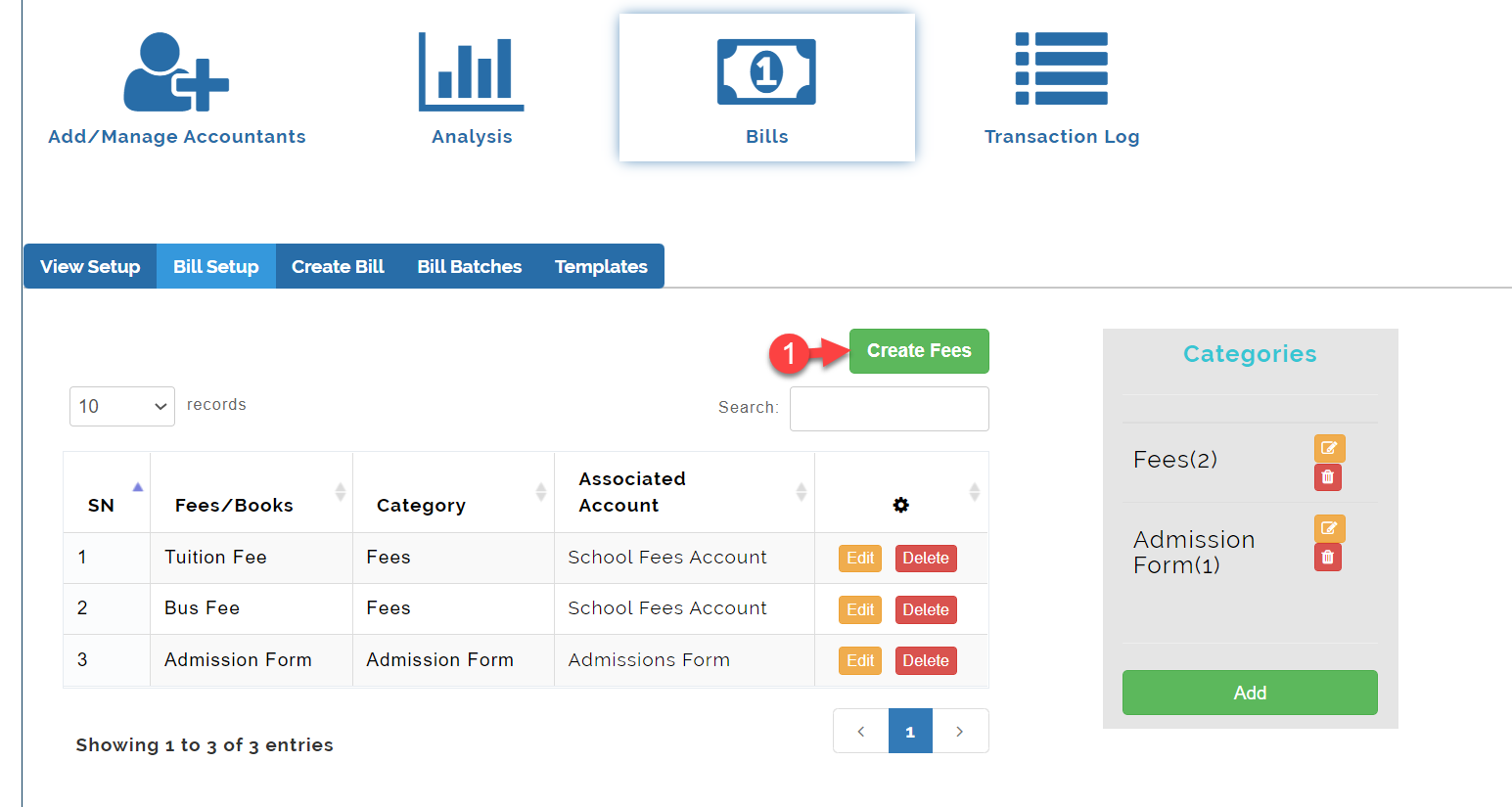The height and width of the screenshot is (807, 1512).
Task: Delete the Admission Form row
Action: pyautogui.click(x=926, y=660)
